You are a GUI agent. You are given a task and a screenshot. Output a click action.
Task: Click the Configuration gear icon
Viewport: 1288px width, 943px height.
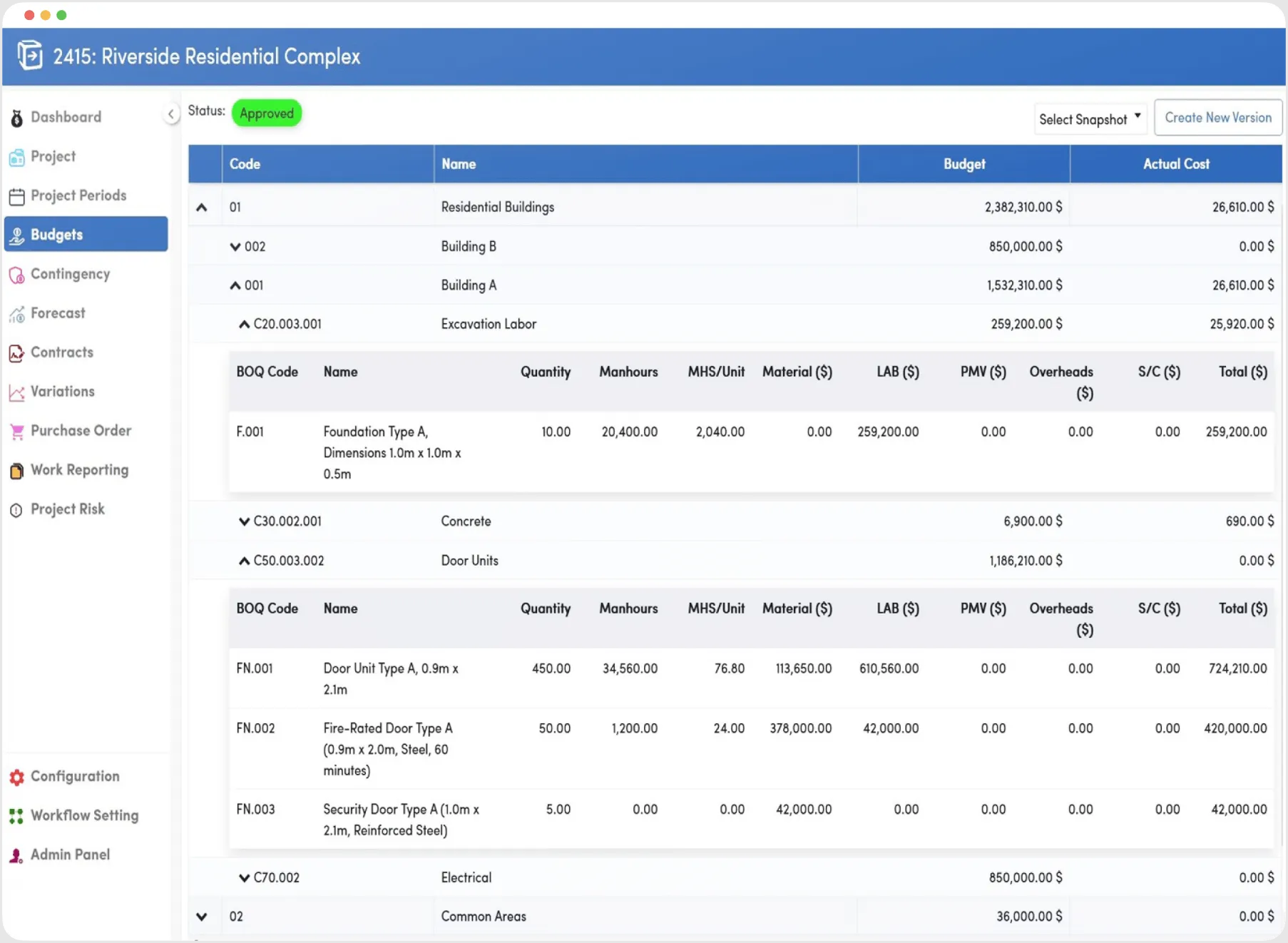pos(17,777)
